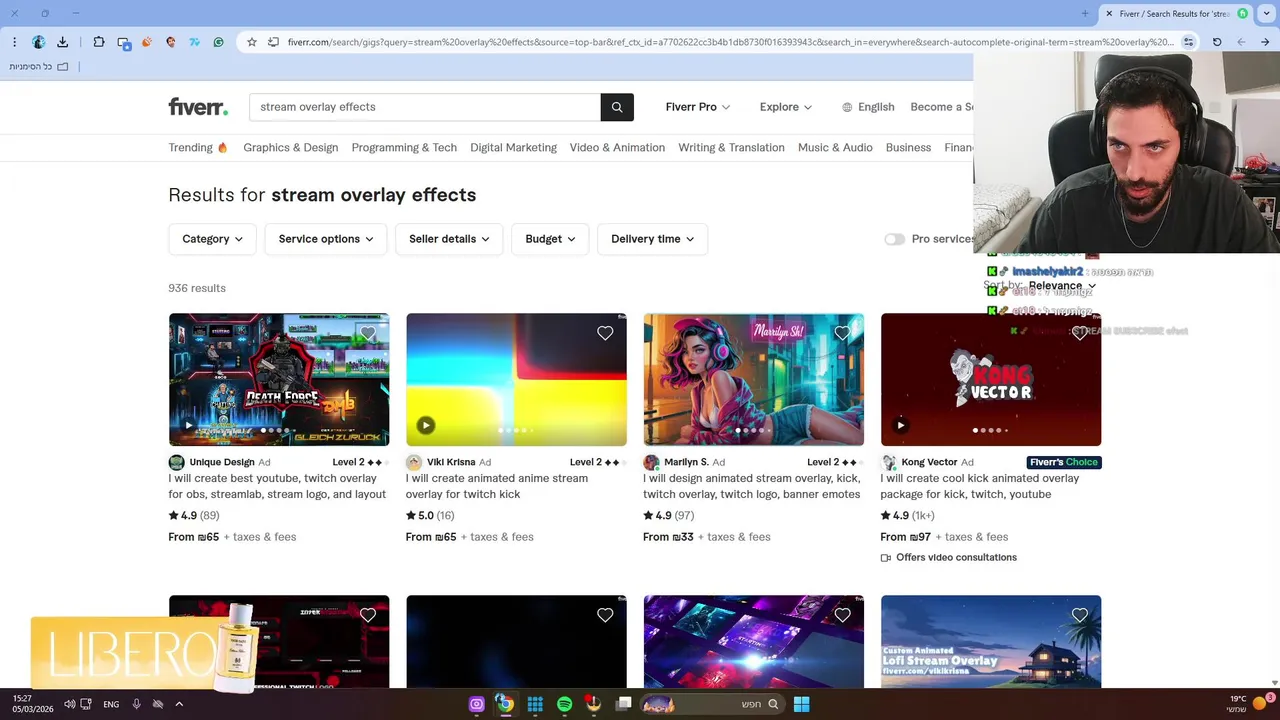
Task: Click the green Grammarly extension icon
Action: coord(218,42)
